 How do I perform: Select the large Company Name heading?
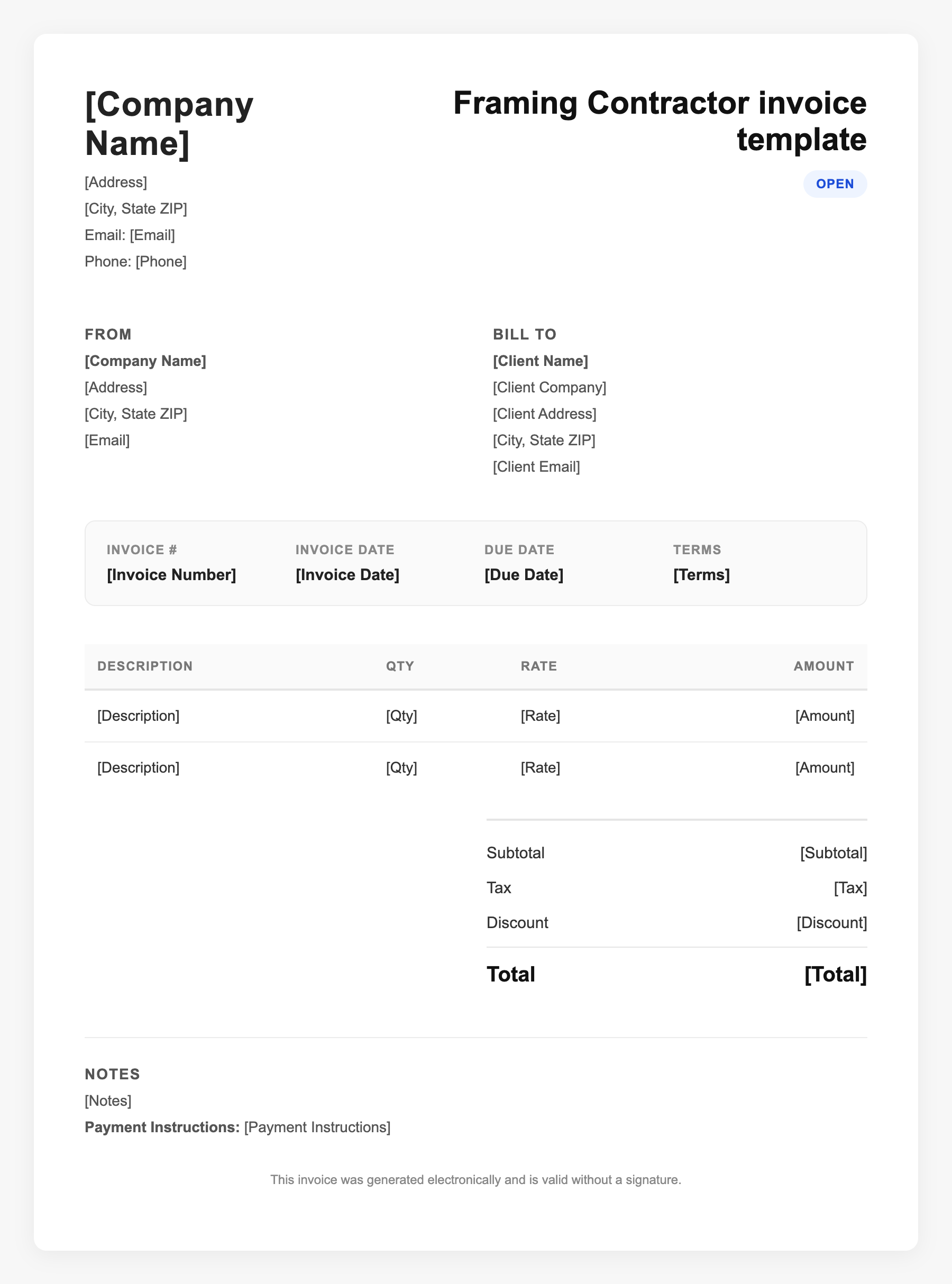point(169,123)
